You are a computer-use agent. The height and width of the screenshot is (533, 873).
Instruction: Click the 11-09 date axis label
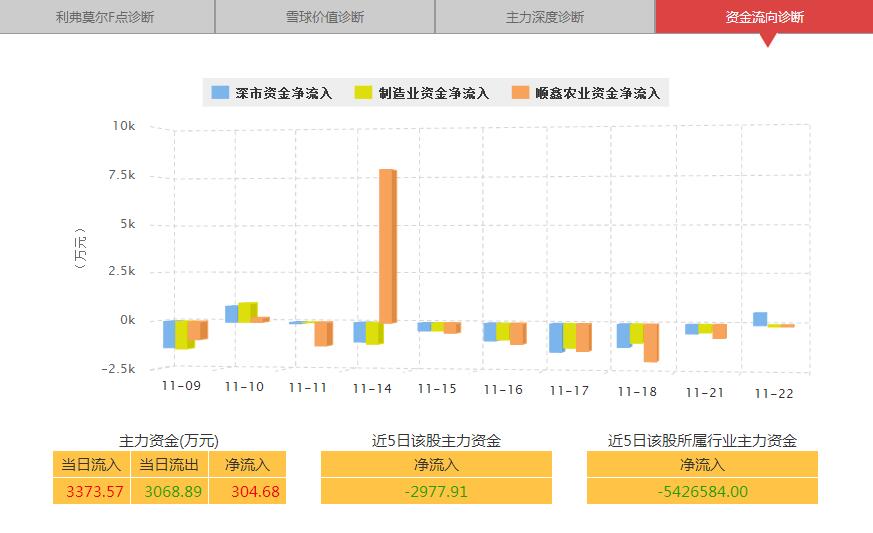[182, 385]
